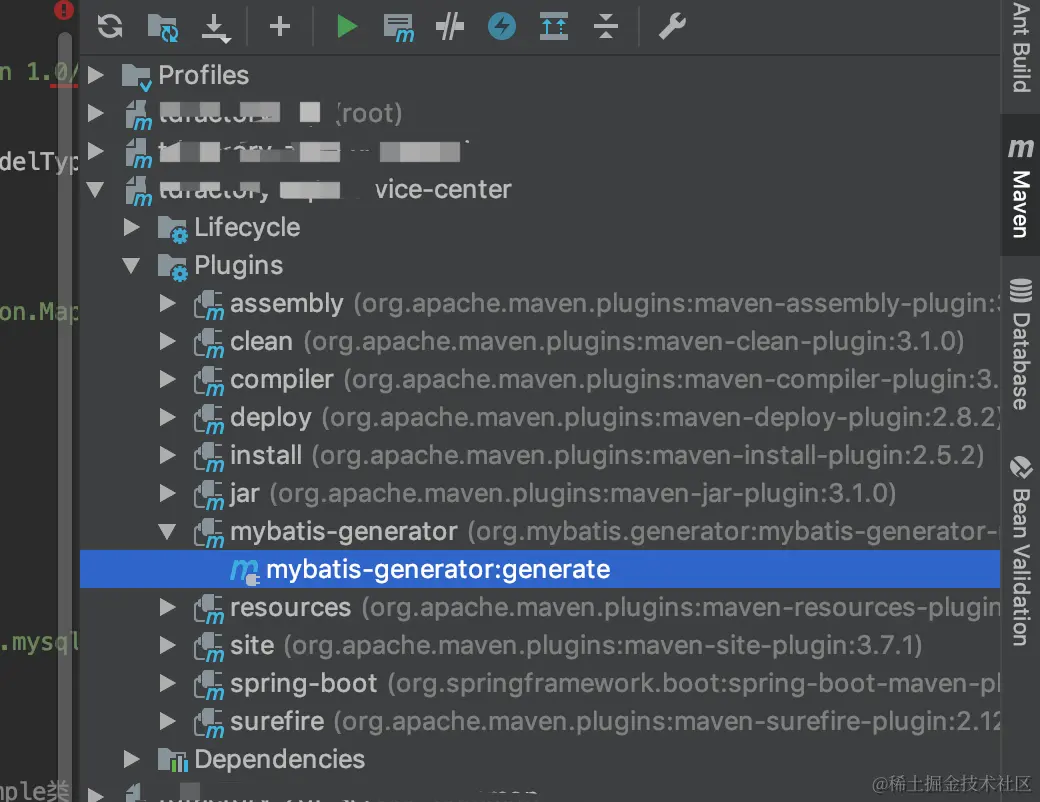
Task: Expand the assembly plugin node
Action: point(168,303)
